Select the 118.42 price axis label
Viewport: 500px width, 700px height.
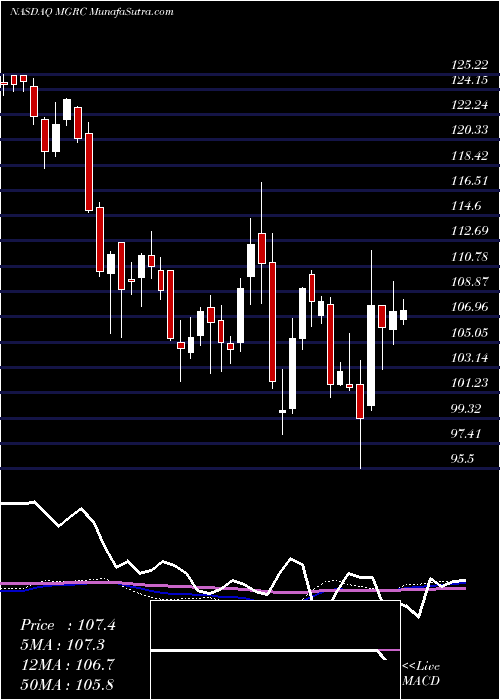[x=469, y=156]
